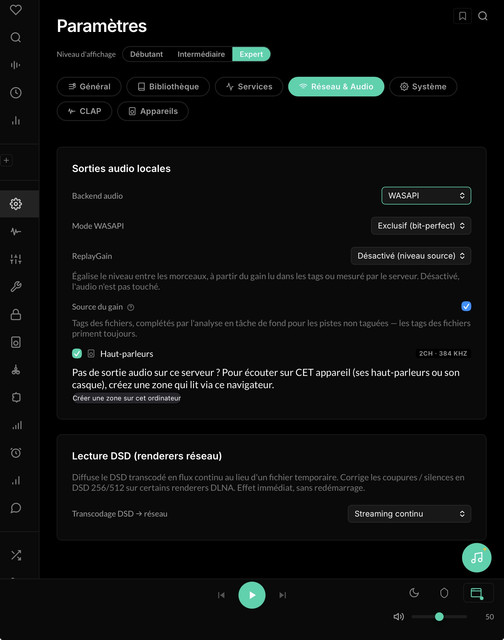This screenshot has width=504, height=640.
Task: Click Créer une zone sur cet ordinateur
Action: [127, 398]
